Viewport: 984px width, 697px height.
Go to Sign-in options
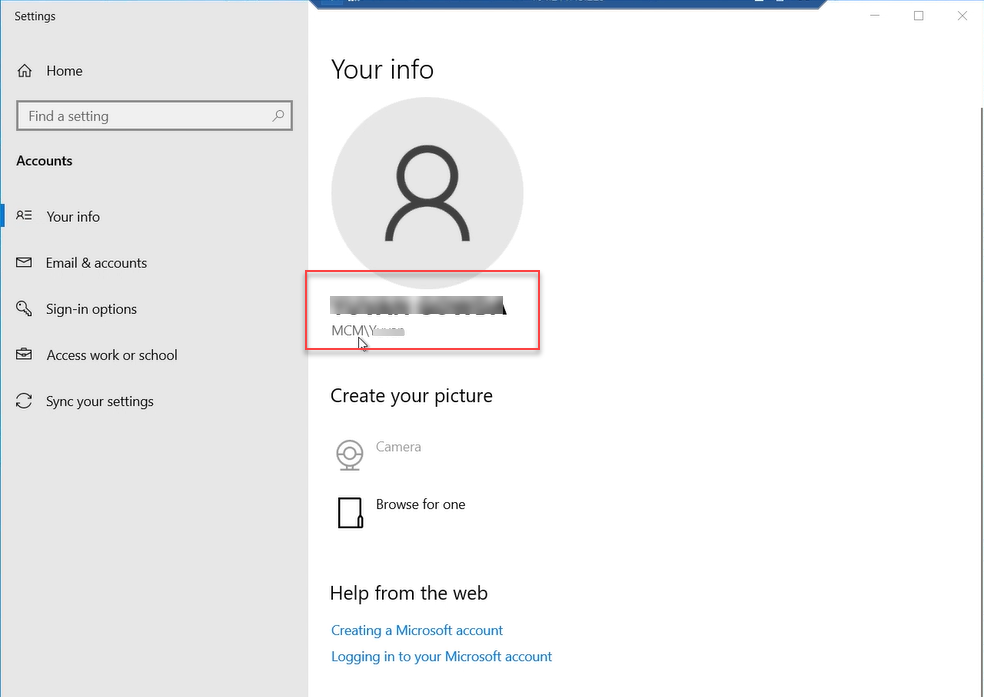[91, 309]
